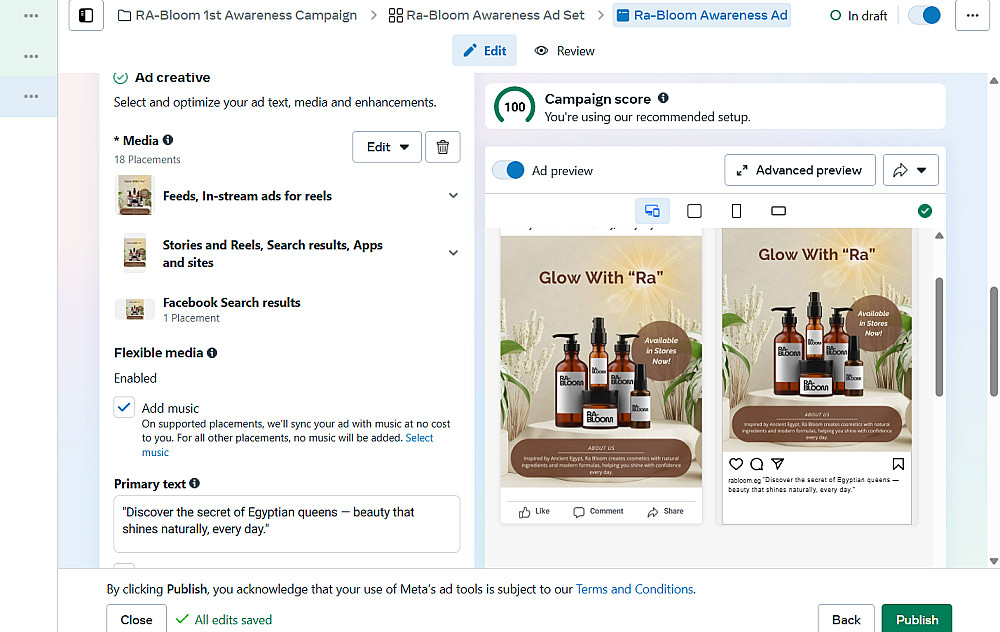Image resolution: width=1000 pixels, height=632 pixels.
Task: Delete media with the trash icon
Action: 443,147
